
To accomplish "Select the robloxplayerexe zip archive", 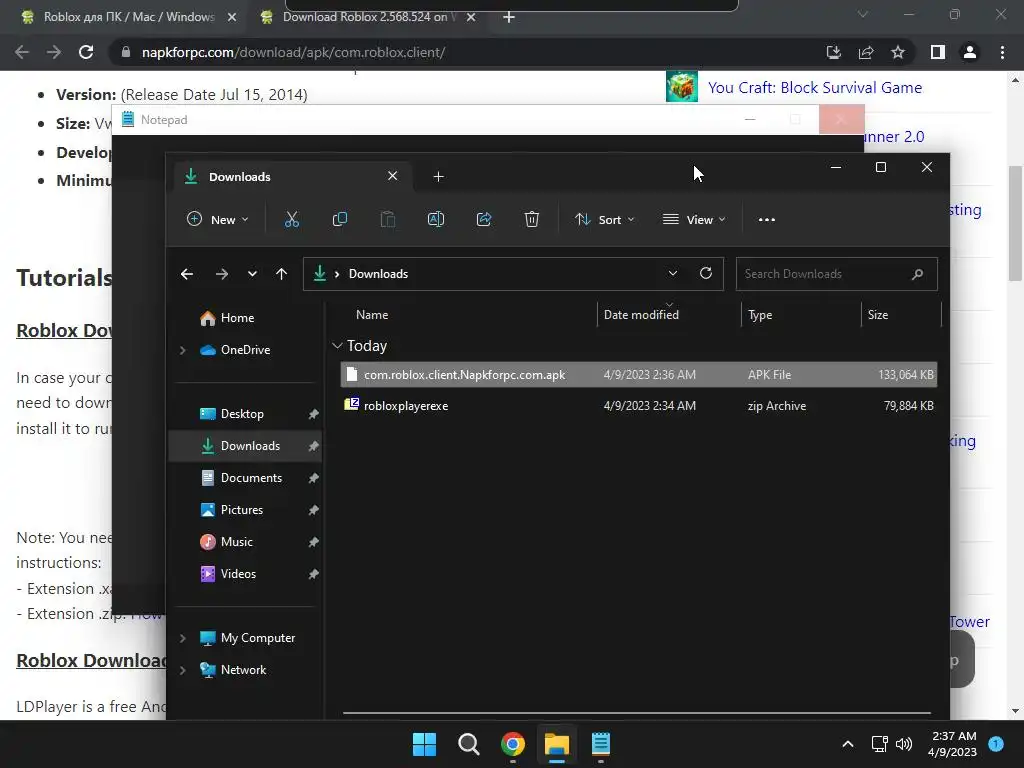I will (x=639, y=406).
